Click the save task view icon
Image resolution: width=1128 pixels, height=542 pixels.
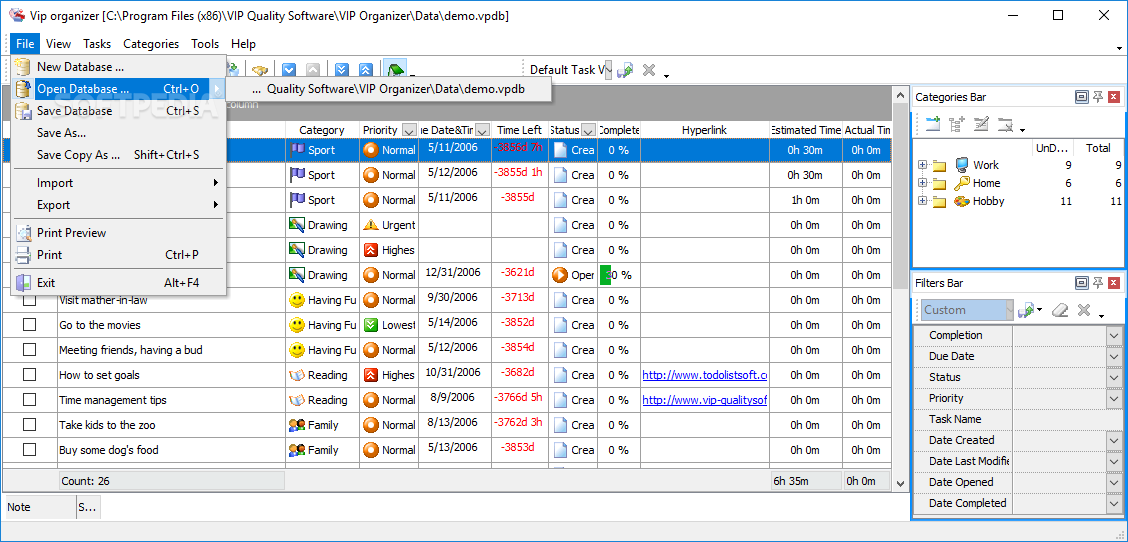point(625,70)
